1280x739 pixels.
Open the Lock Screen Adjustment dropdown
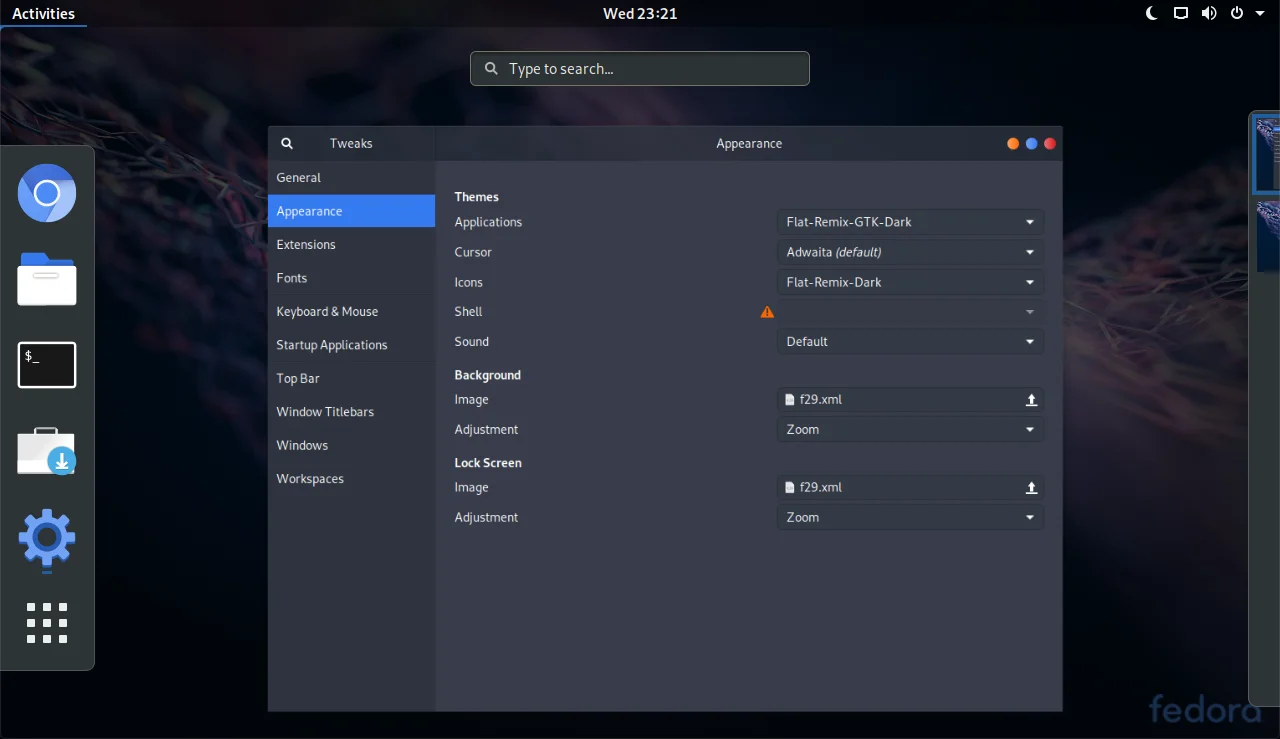pos(910,518)
